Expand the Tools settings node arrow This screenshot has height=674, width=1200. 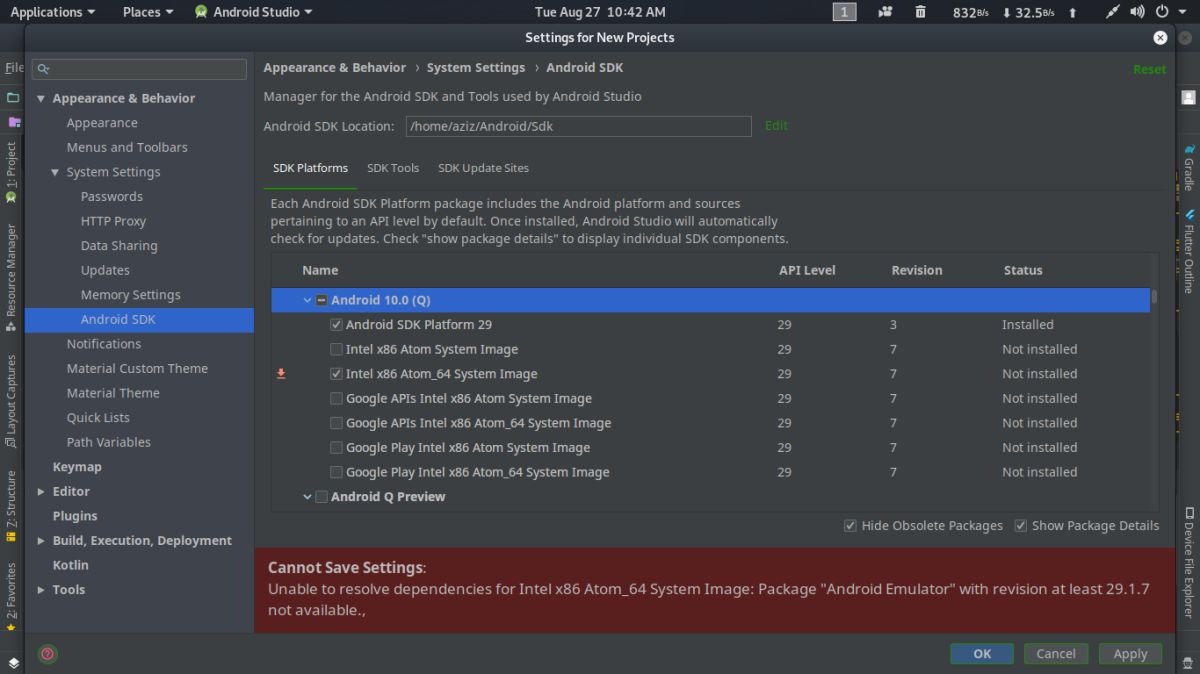41,590
